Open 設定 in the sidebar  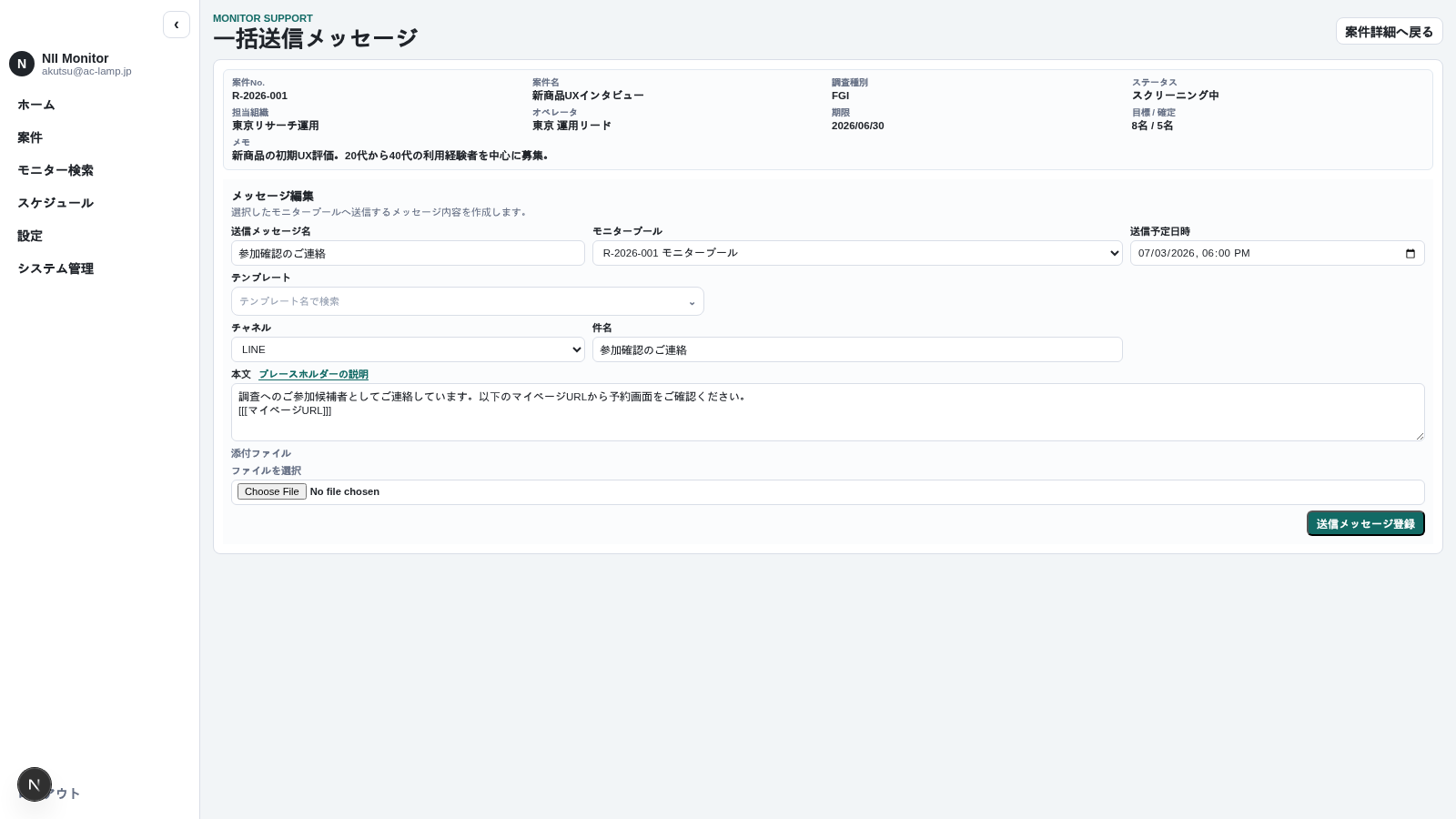tap(30, 236)
